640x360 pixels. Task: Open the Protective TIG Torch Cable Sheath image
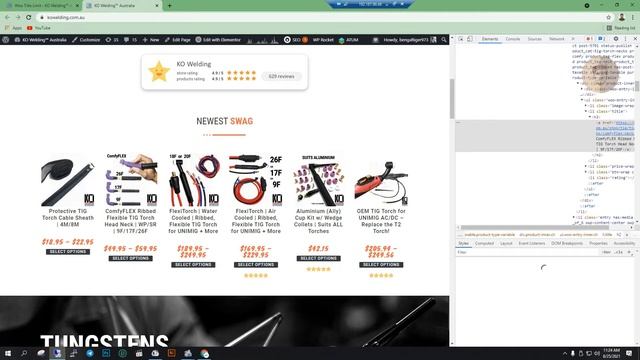click(x=68, y=180)
